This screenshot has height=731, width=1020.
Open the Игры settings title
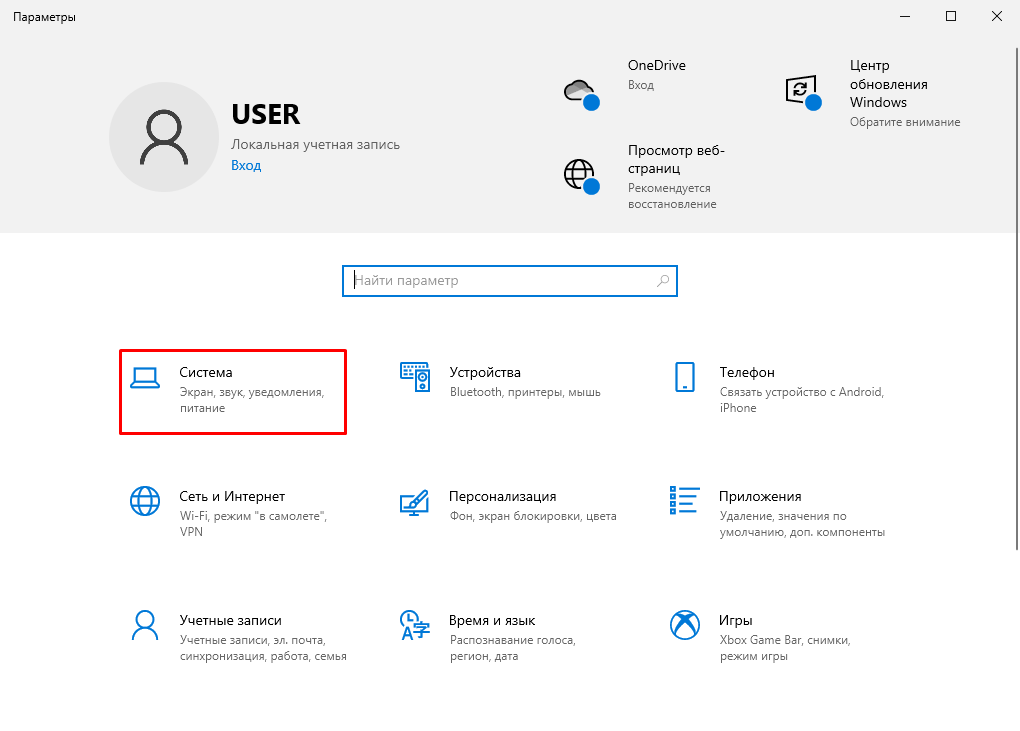tap(735, 620)
